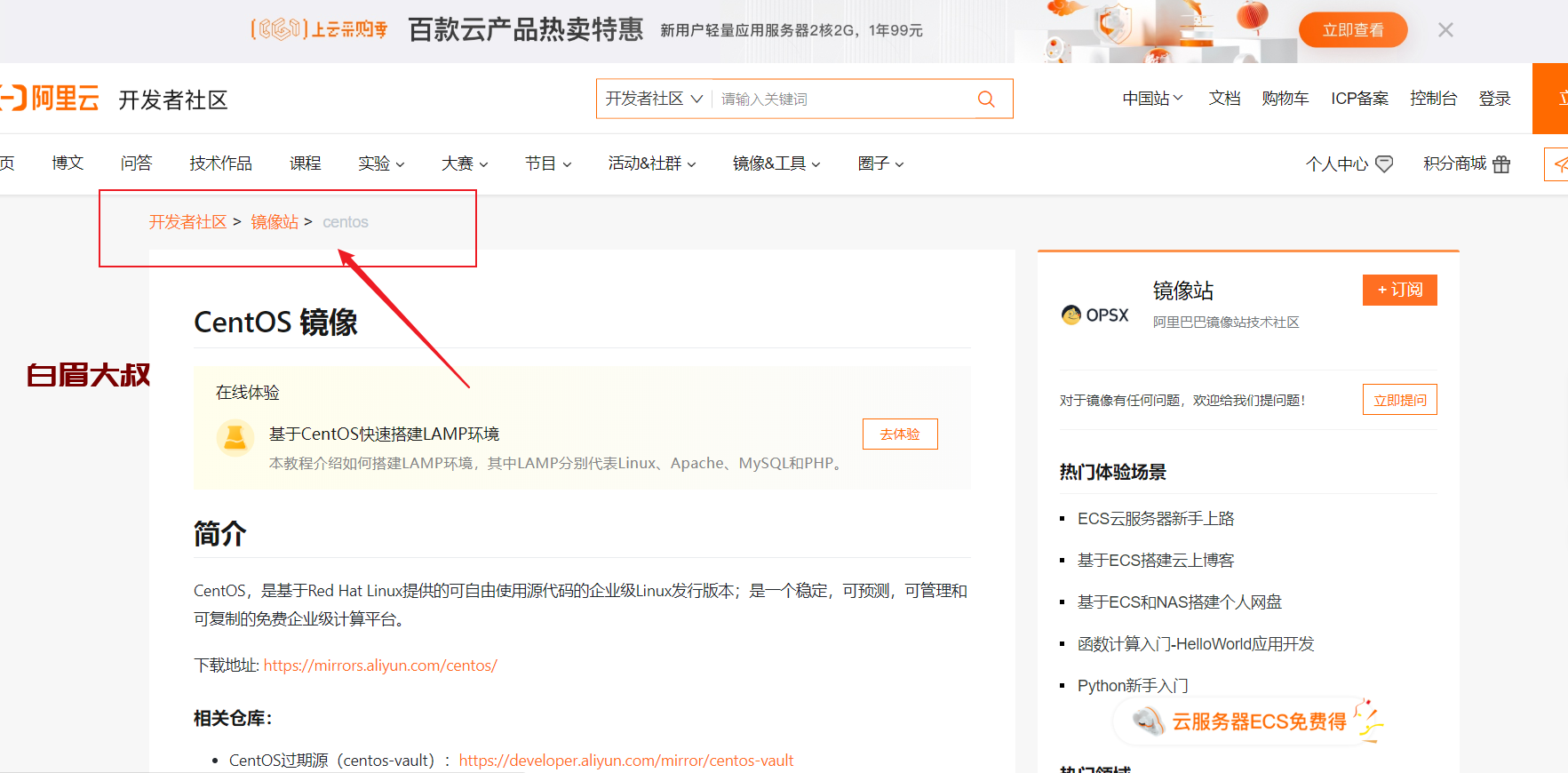The width and height of the screenshot is (1568, 773).
Task: Expand the 镜像&工具 menu
Action: coord(776,163)
